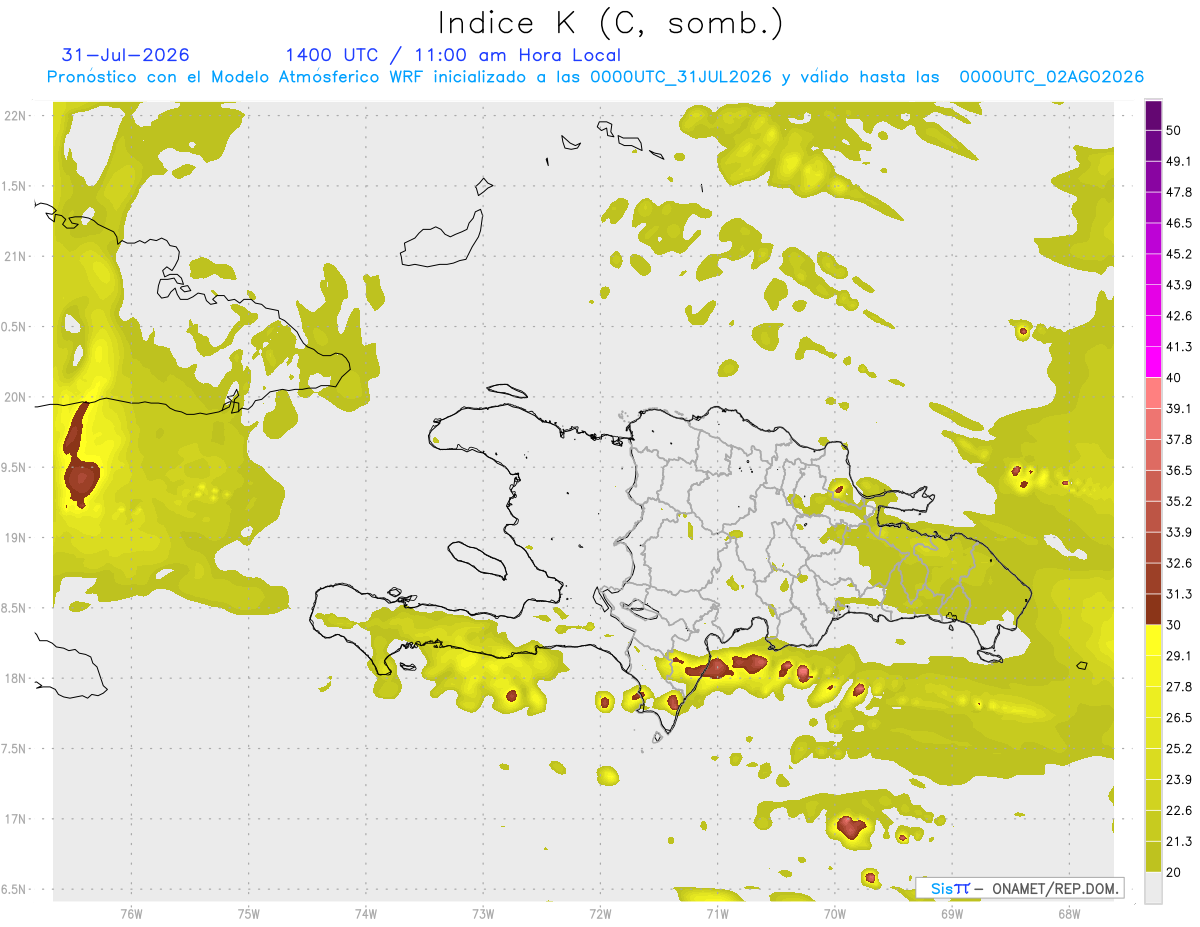
Task: Click the '69W' longitude label
Action: [x=952, y=914]
